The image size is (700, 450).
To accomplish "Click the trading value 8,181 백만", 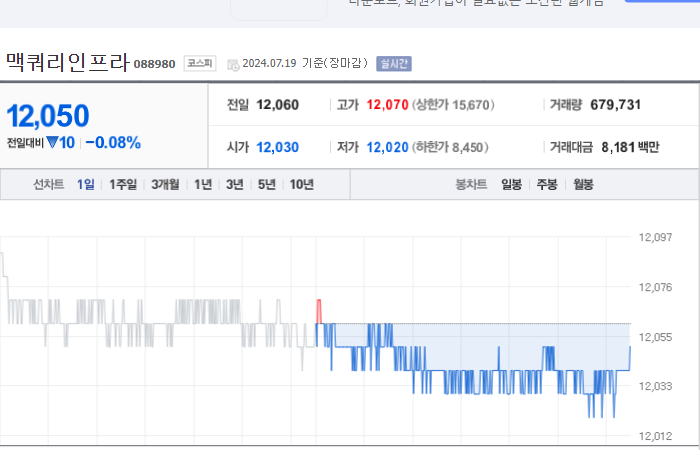I will 630,147.
